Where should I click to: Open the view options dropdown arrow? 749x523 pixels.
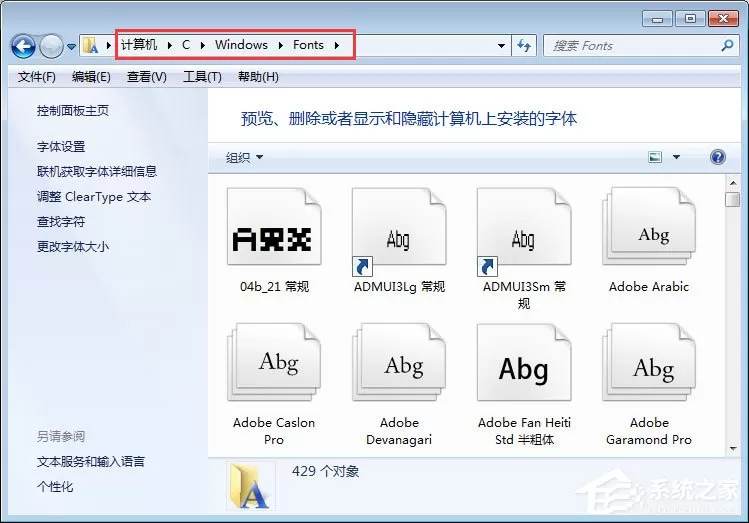coord(676,157)
